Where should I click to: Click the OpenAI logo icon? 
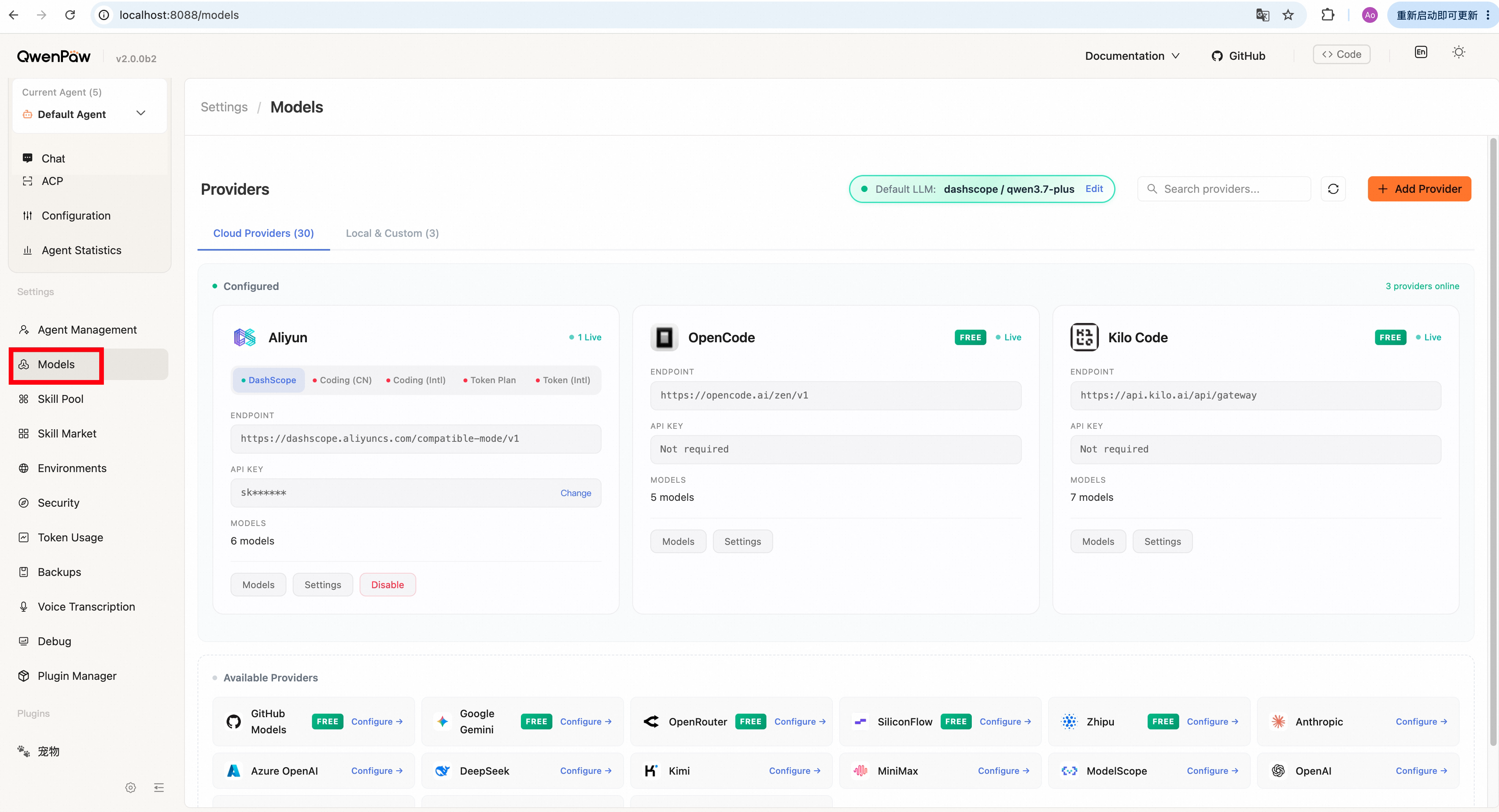pyautogui.click(x=1278, y=771)
